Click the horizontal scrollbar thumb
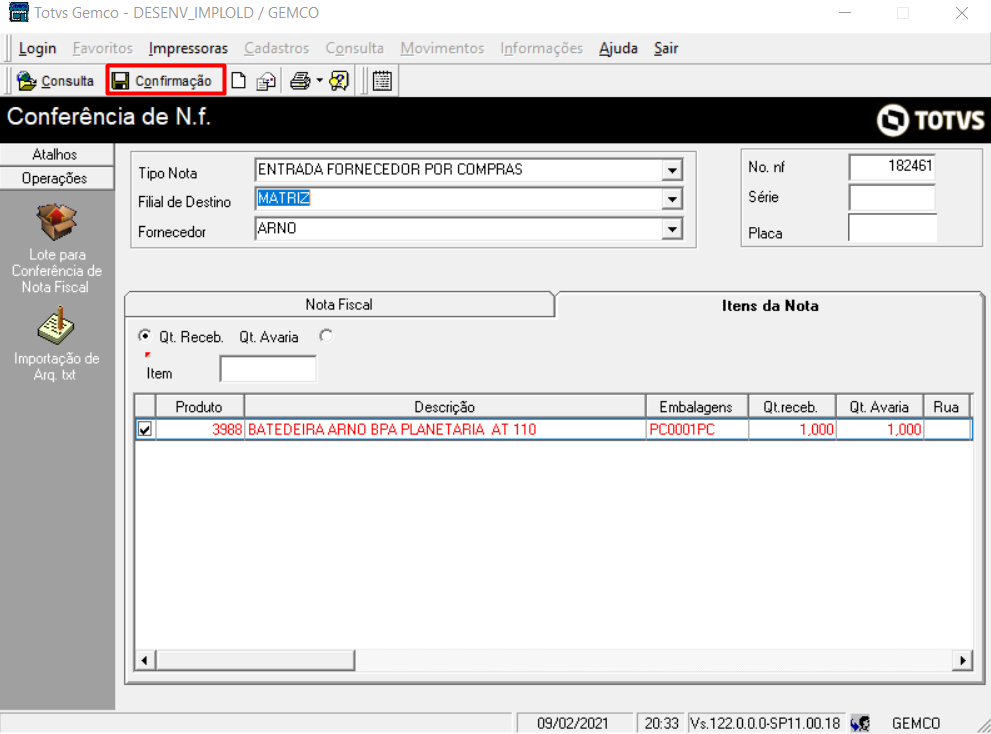This screenshot has height=734, width=991. coord(255,660)
